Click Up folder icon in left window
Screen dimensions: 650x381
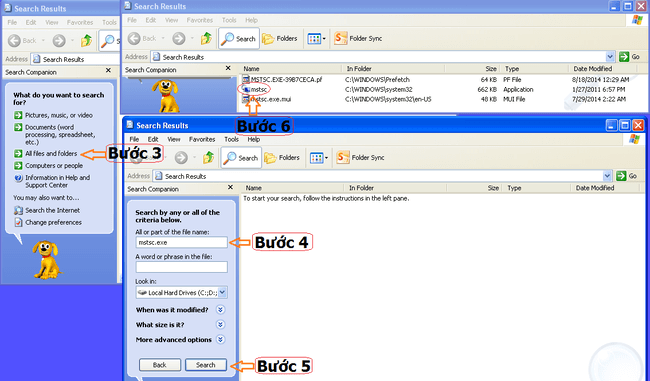[x=86, y=41]
